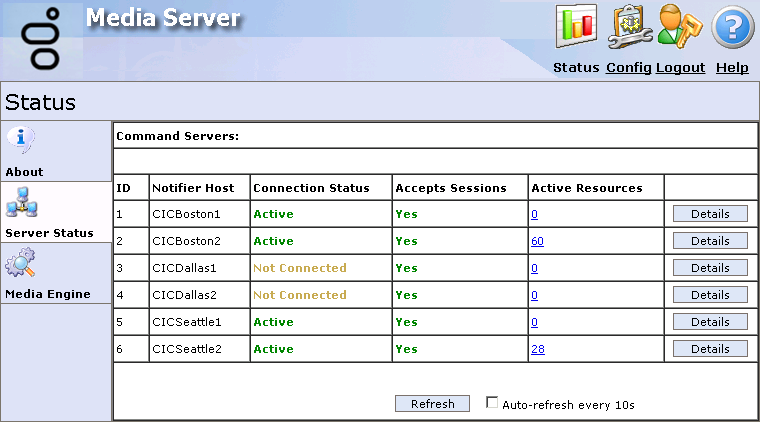Click CICDallas2 active resources link
The width and height of the screenshot is (760, 422).
pyautogui.click(x=535, y=295)
